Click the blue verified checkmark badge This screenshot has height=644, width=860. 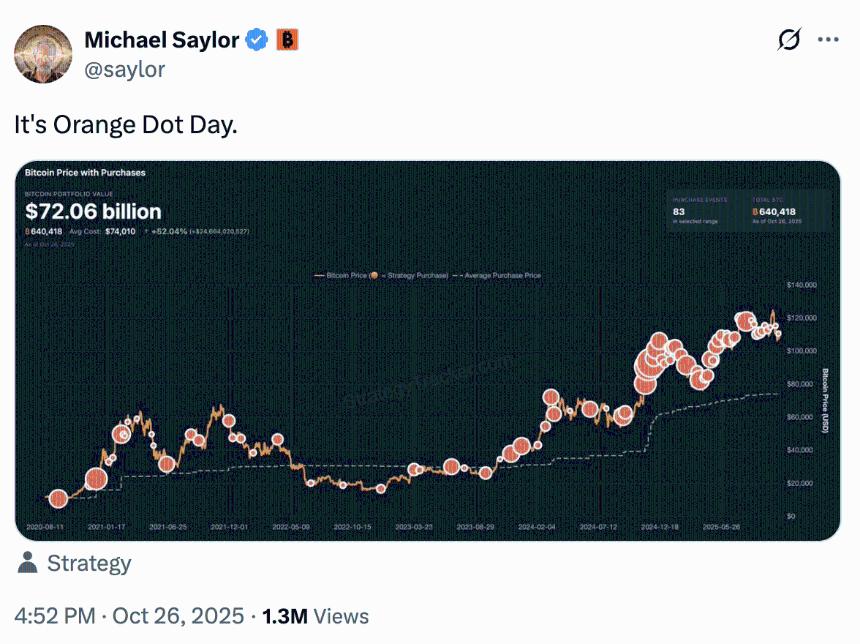pos(256,40)
